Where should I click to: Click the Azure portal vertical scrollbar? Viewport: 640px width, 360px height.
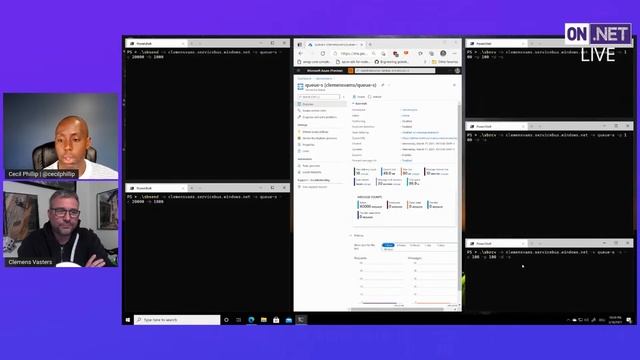[x=459, y=198]
